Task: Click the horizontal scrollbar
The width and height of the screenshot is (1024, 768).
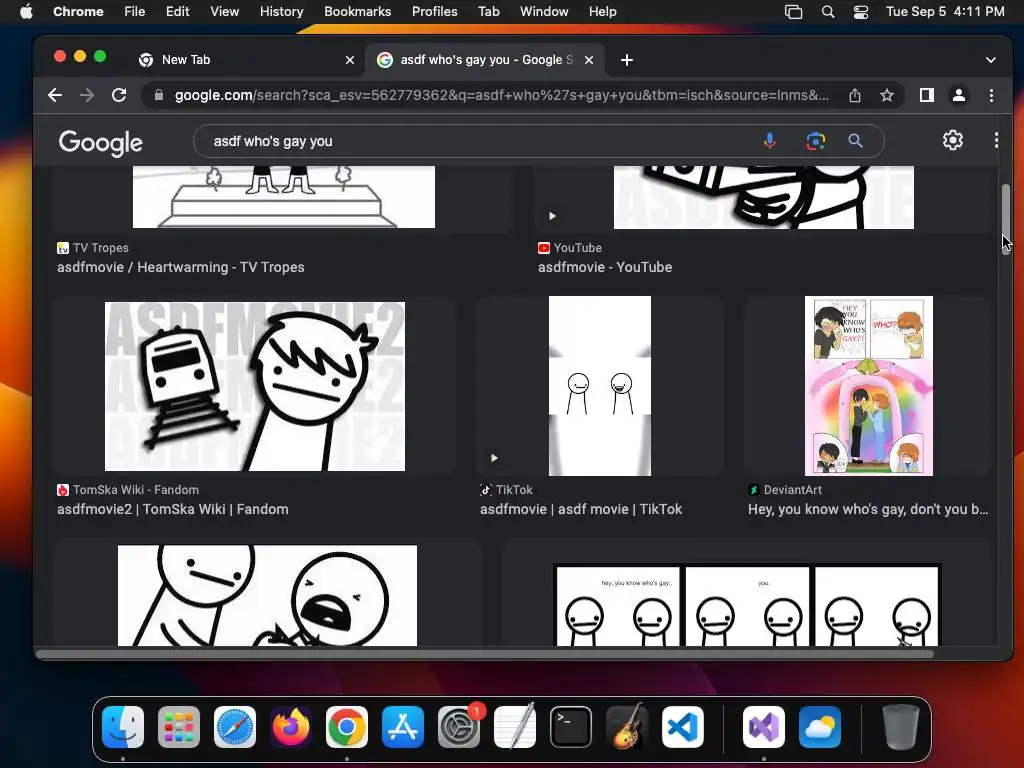Action: coord(485,654)
